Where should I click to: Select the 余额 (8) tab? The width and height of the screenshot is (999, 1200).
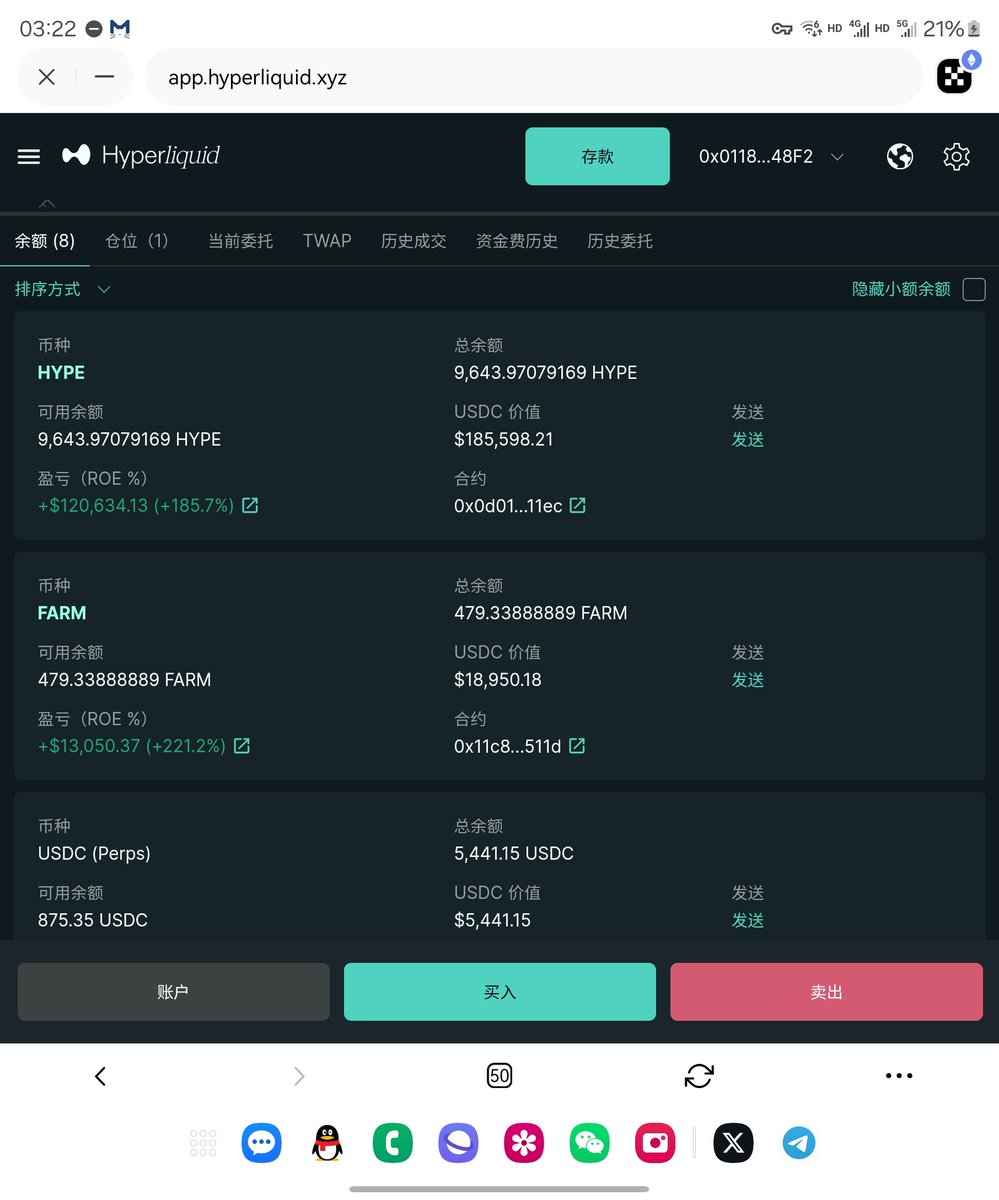coord(45,241)
